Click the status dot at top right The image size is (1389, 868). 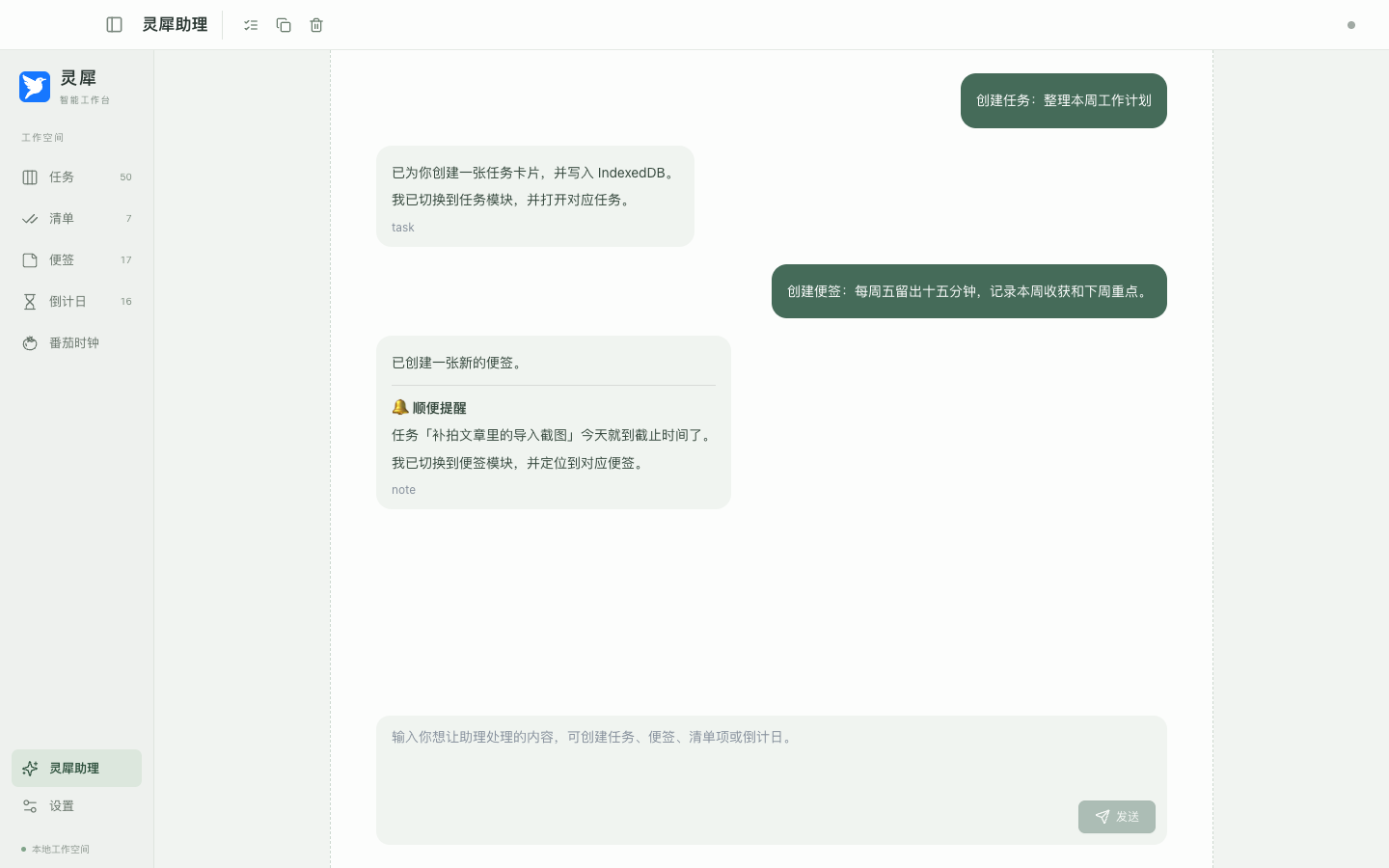(x=1351, y=25)
